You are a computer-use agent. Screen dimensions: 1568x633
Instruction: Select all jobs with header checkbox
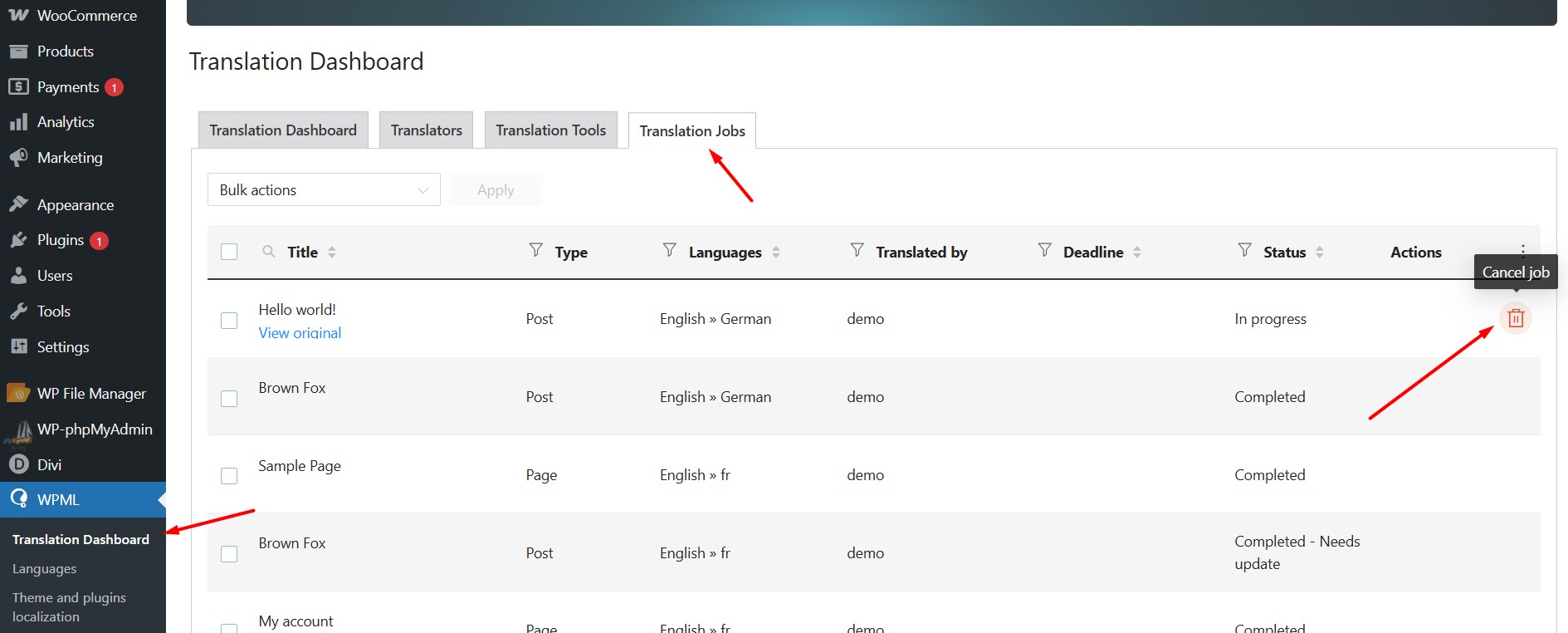tap(229, 252)
